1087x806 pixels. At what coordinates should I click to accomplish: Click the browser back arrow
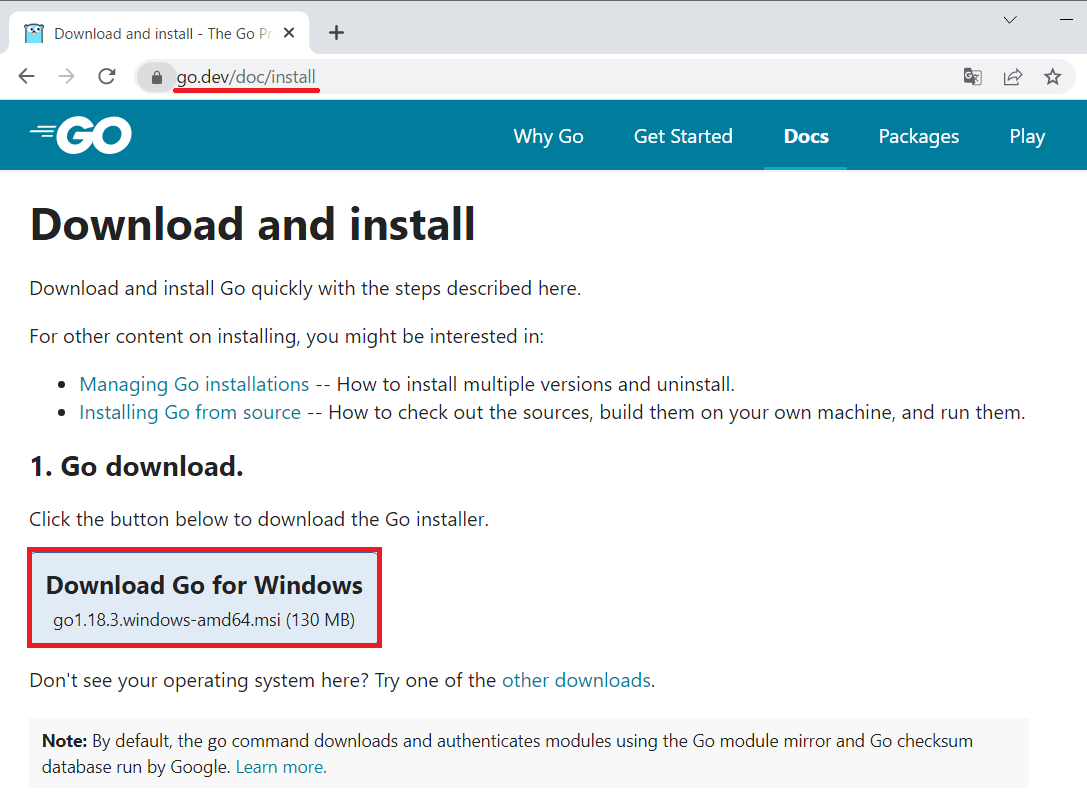[26, 76]
